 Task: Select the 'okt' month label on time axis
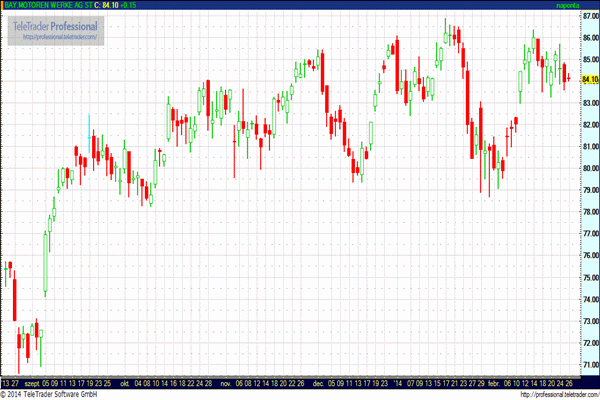click(125, 384)
